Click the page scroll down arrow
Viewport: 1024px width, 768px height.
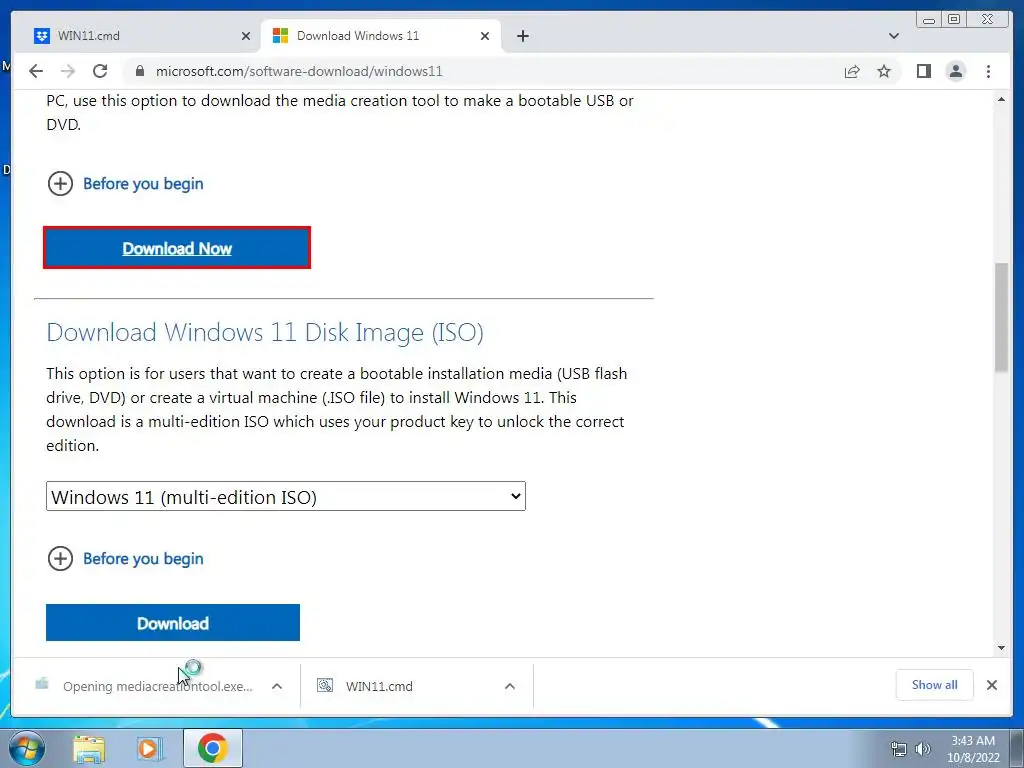tap(1001, 647)
